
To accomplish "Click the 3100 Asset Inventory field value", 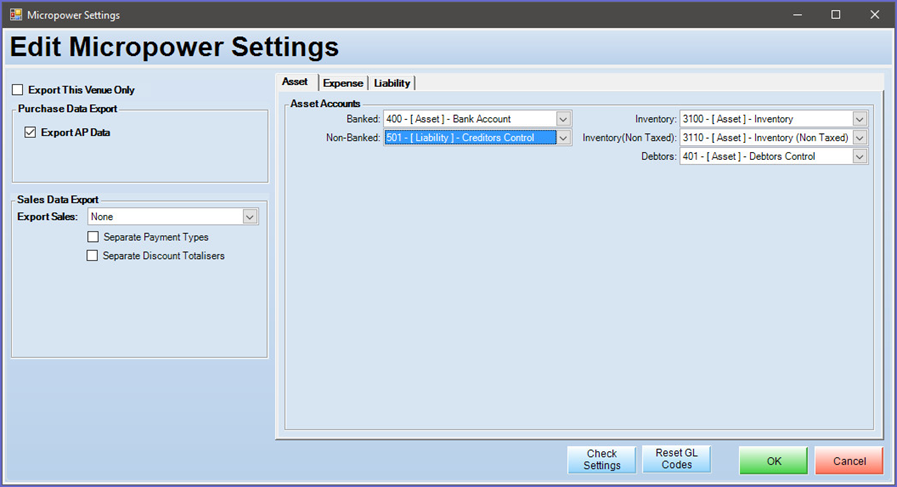I will [x=738, y=119].
